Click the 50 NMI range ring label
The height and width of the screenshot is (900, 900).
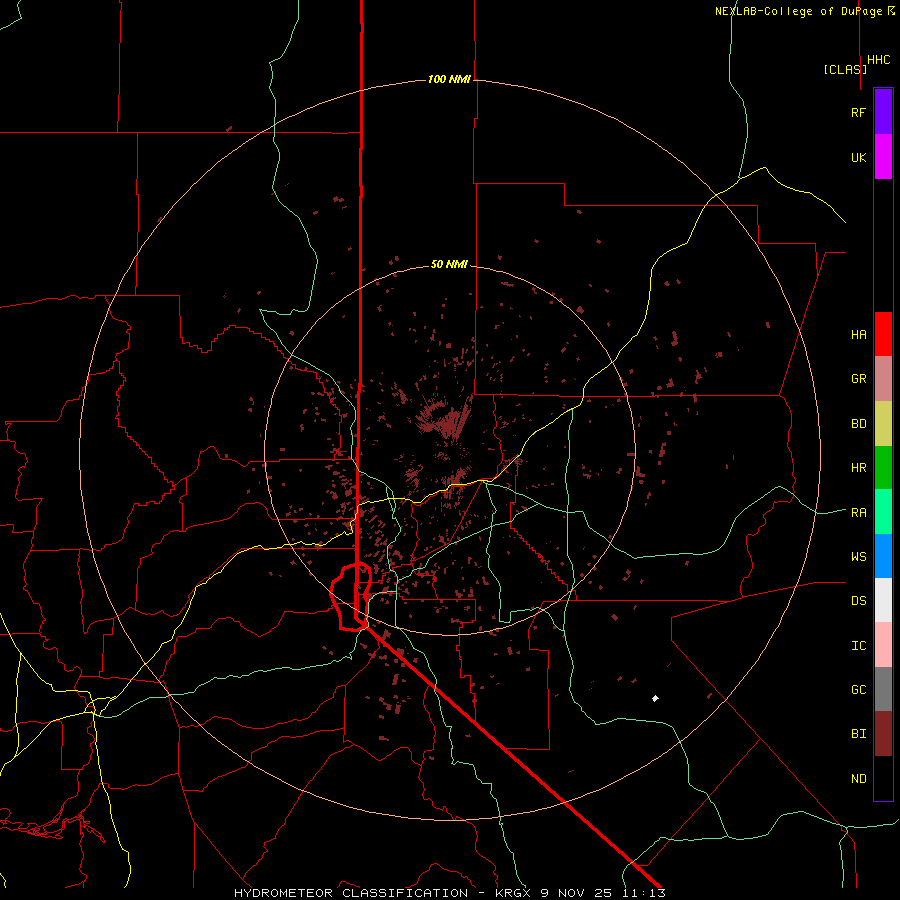click(x=449, y=264)
